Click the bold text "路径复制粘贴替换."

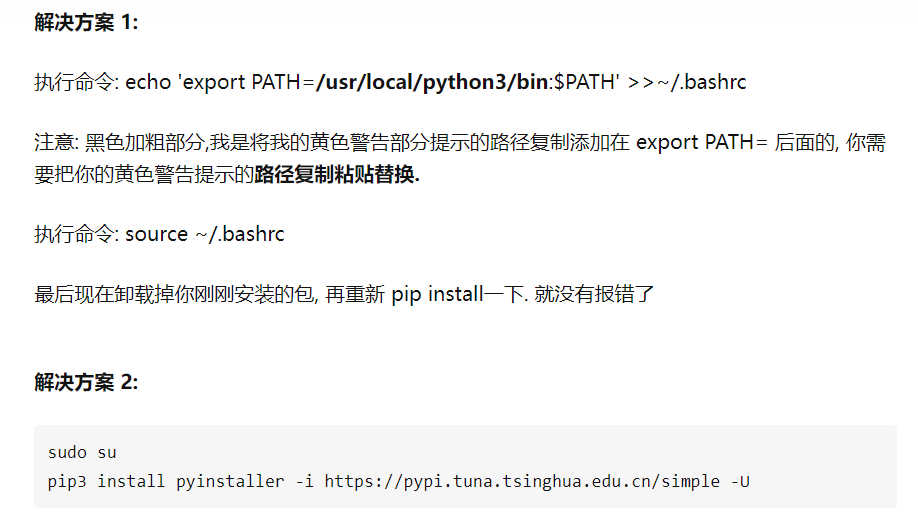tap(337, 174)
